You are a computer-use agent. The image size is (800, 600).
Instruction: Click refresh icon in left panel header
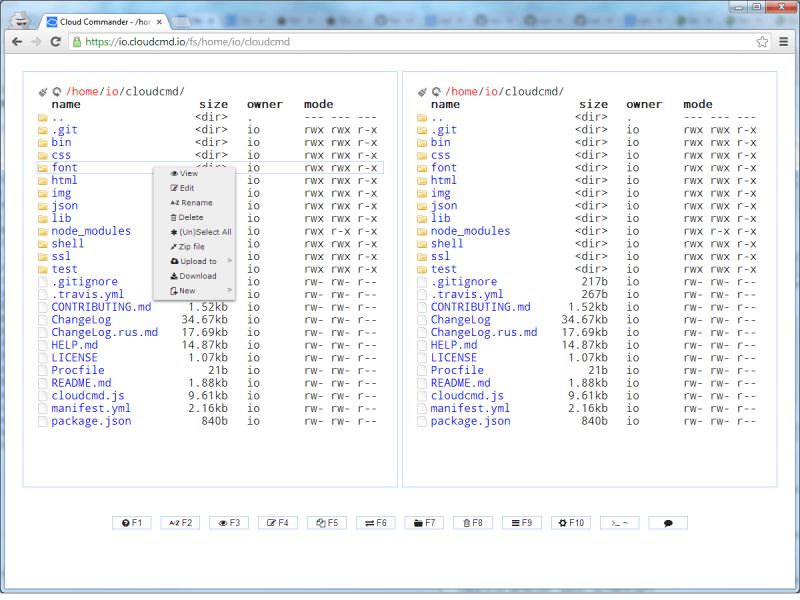[x=57, y=92]
